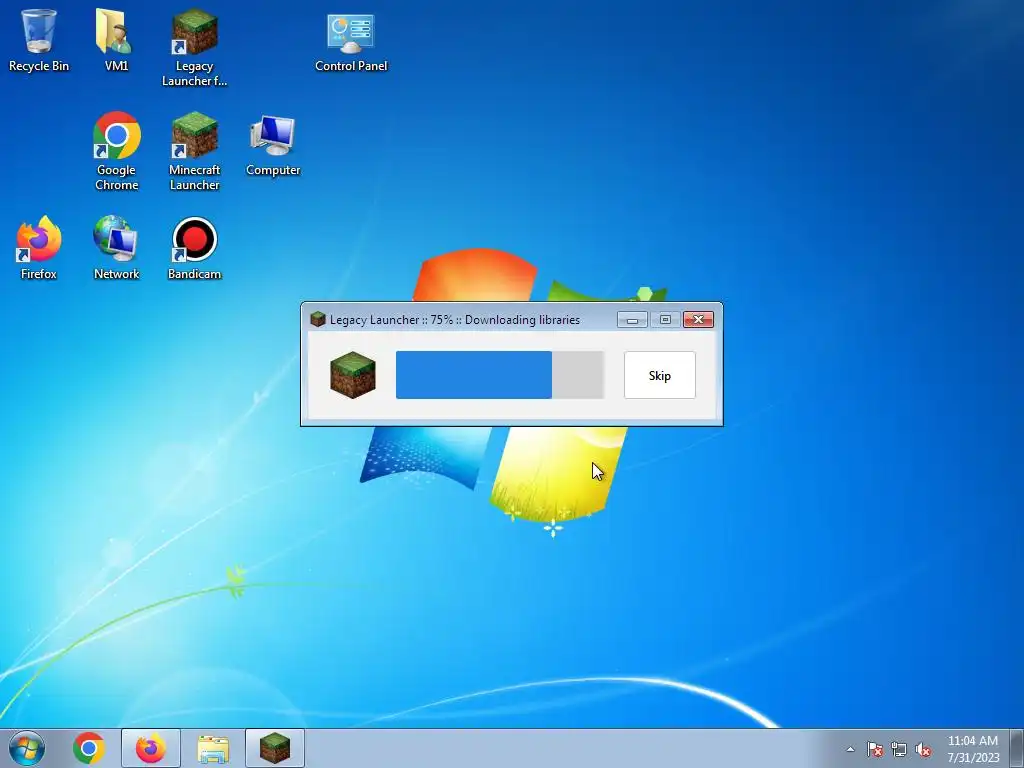Open the Action Center flag icon
Viewport: 1024px width, 768px height.
coord(875,749)
